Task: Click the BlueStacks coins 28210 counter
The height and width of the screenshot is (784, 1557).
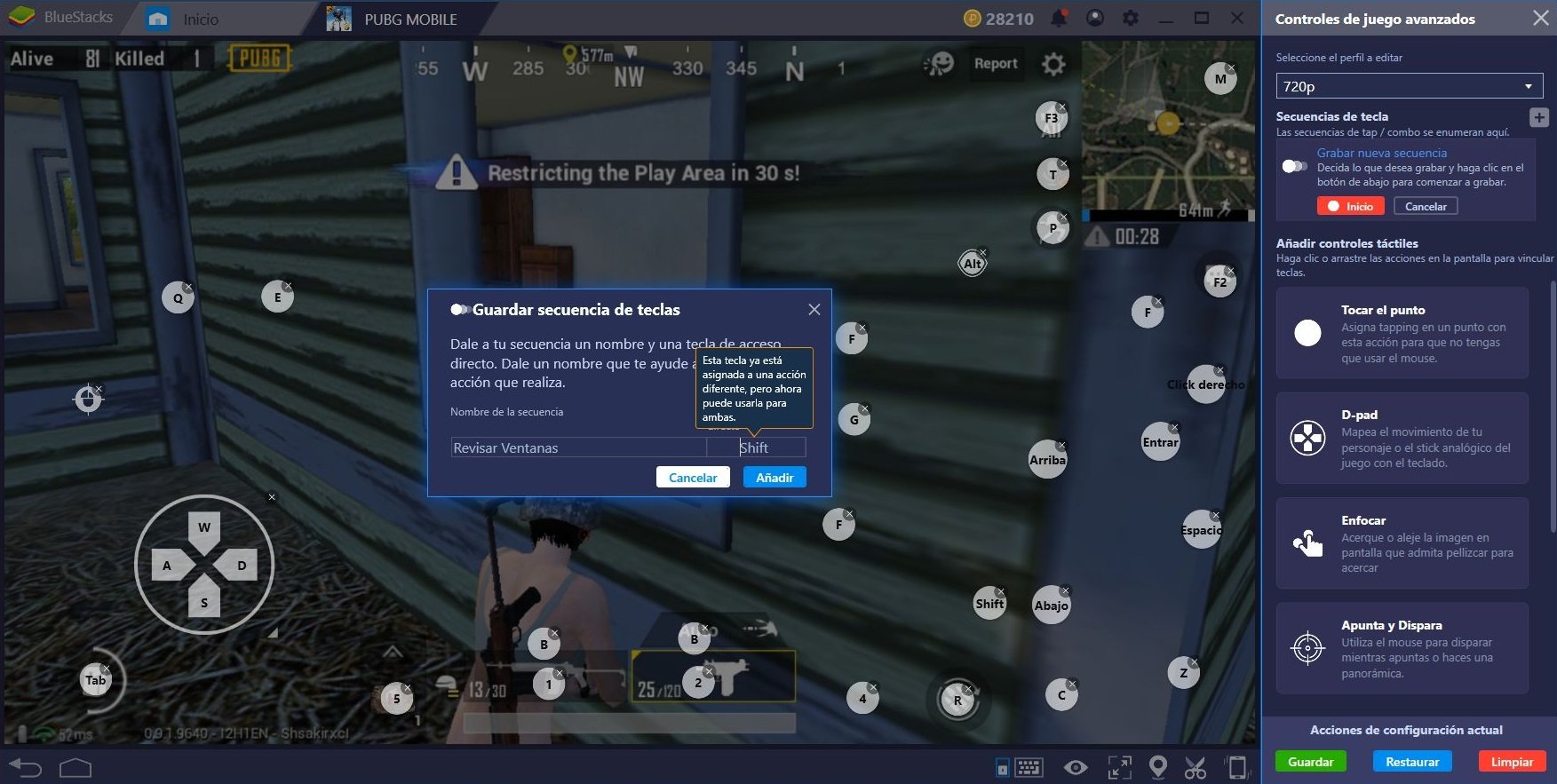Action: tap(999, 19)
